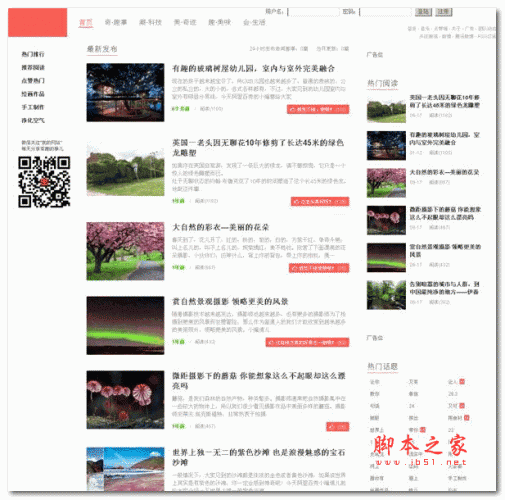Open the 热门阅读 forest stream thumbnail

[x=386, y=295]
